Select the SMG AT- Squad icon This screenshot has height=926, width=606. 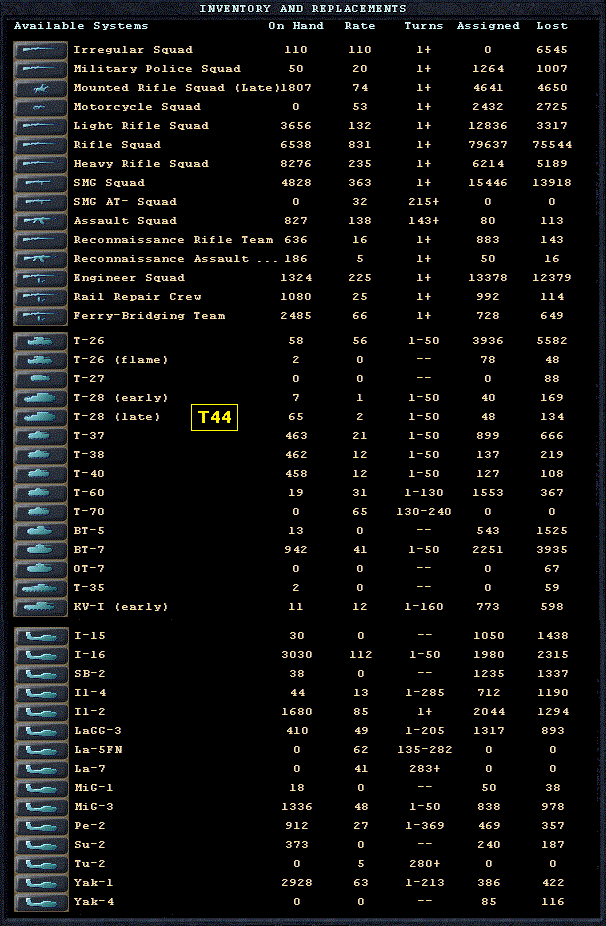coord(40,201)
